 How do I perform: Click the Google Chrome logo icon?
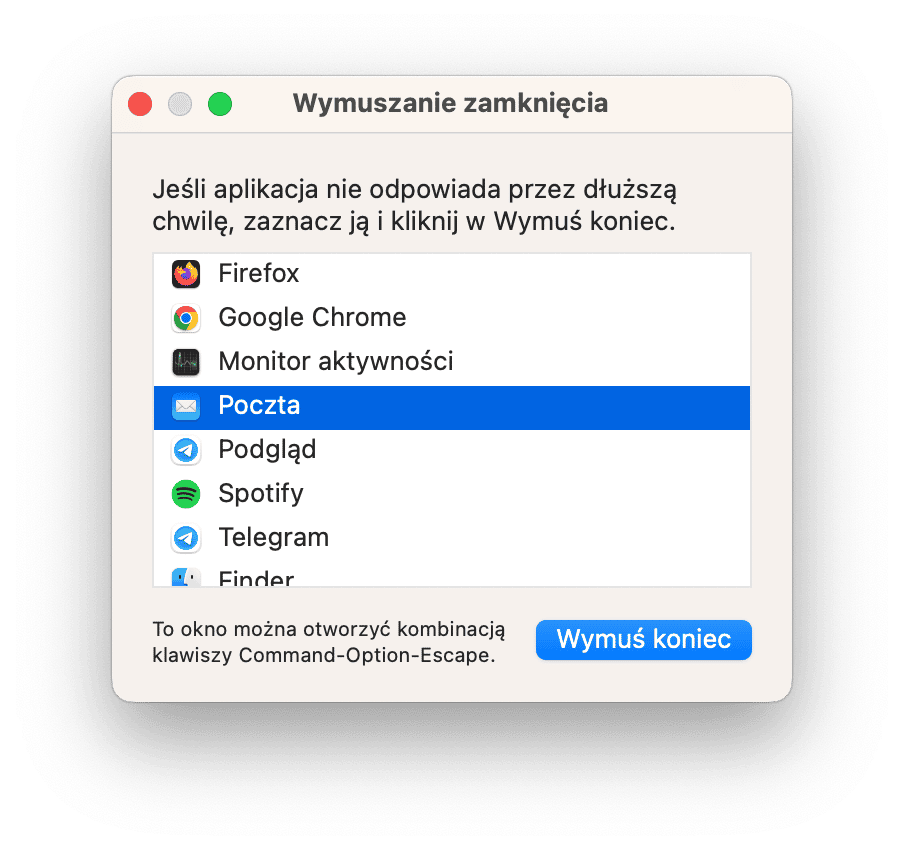click(x=186, y=318)
